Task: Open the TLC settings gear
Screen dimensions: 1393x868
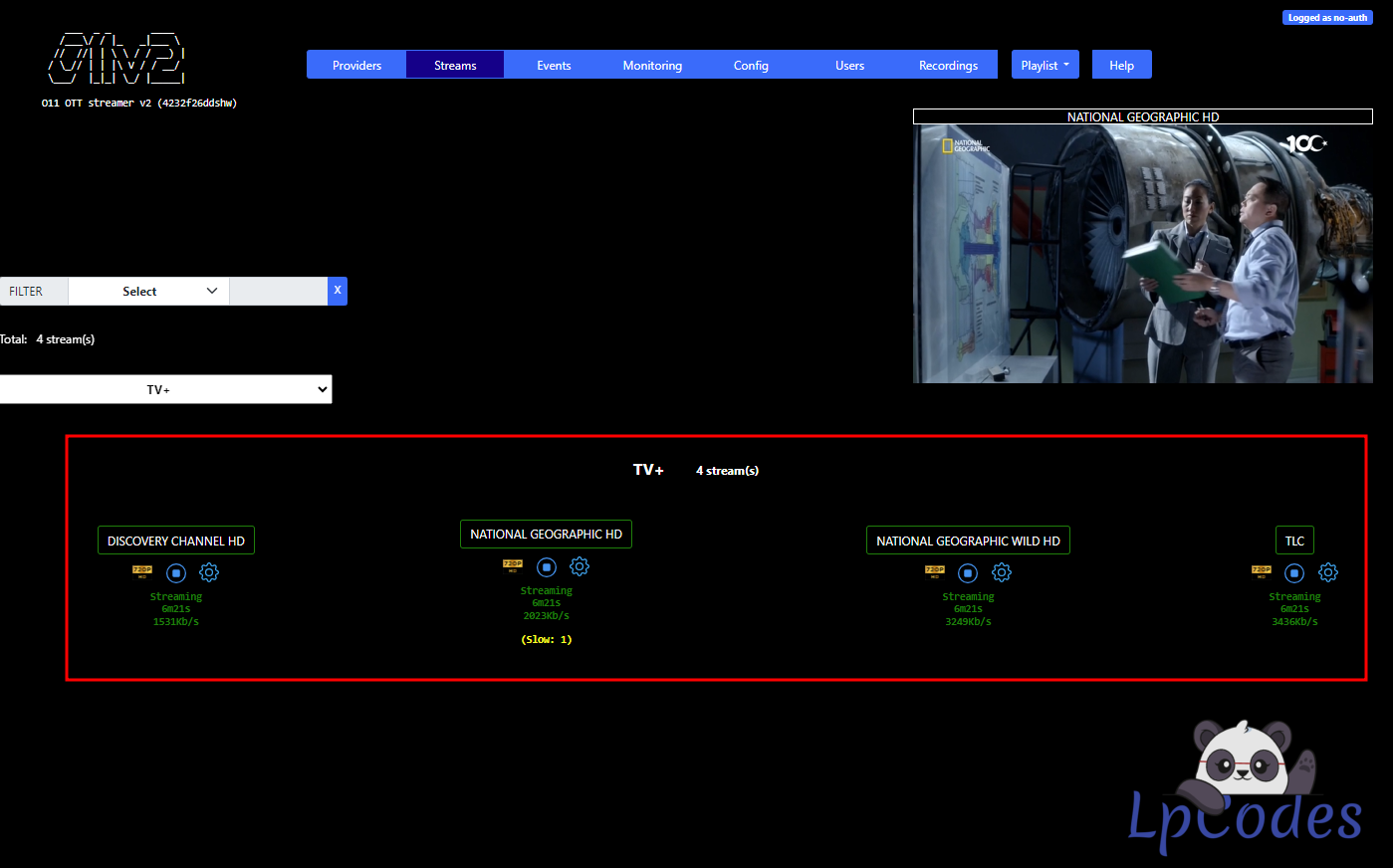Action: 1327,572
